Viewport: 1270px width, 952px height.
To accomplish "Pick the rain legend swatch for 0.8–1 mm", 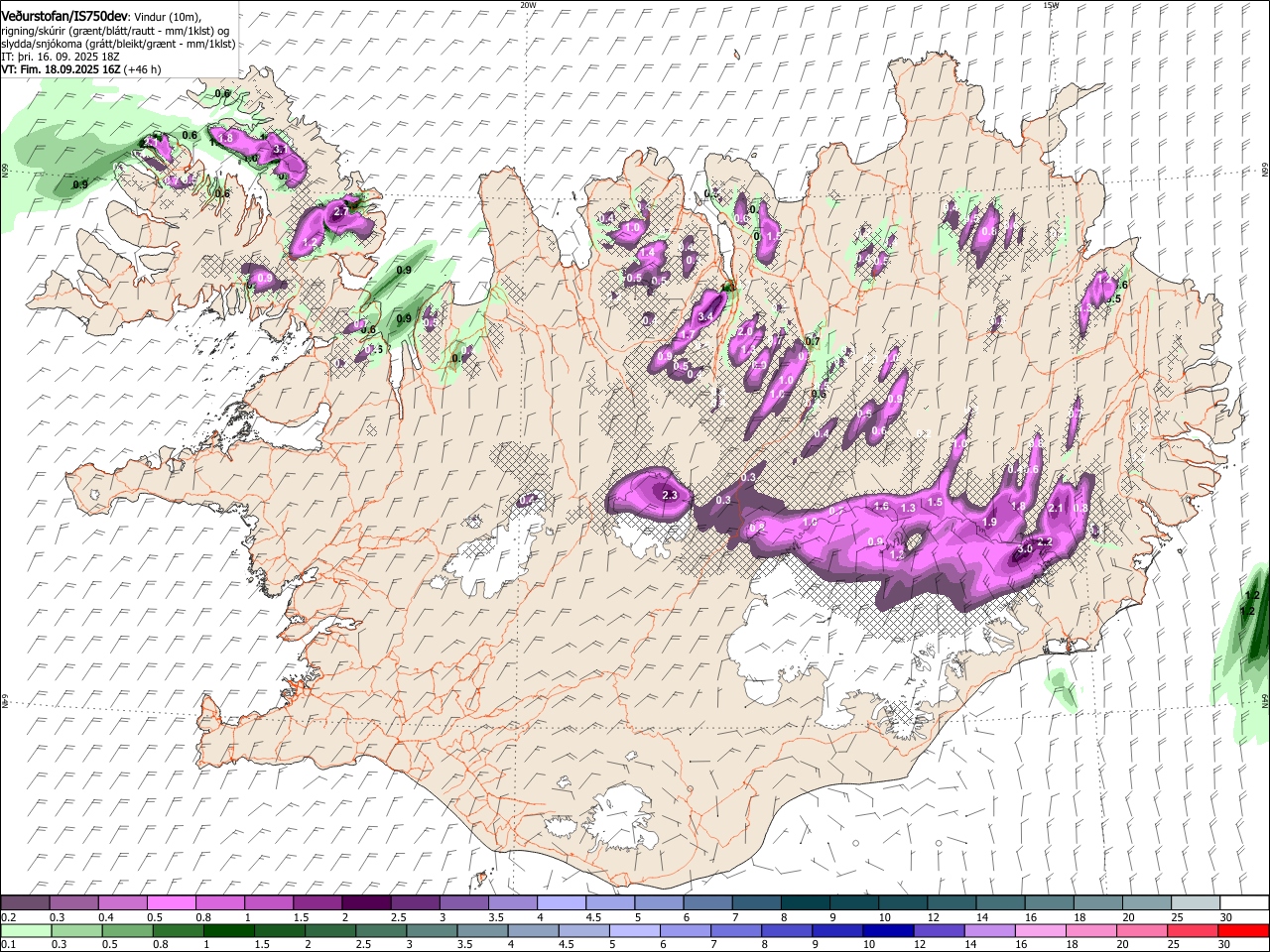I will (178, 930).
